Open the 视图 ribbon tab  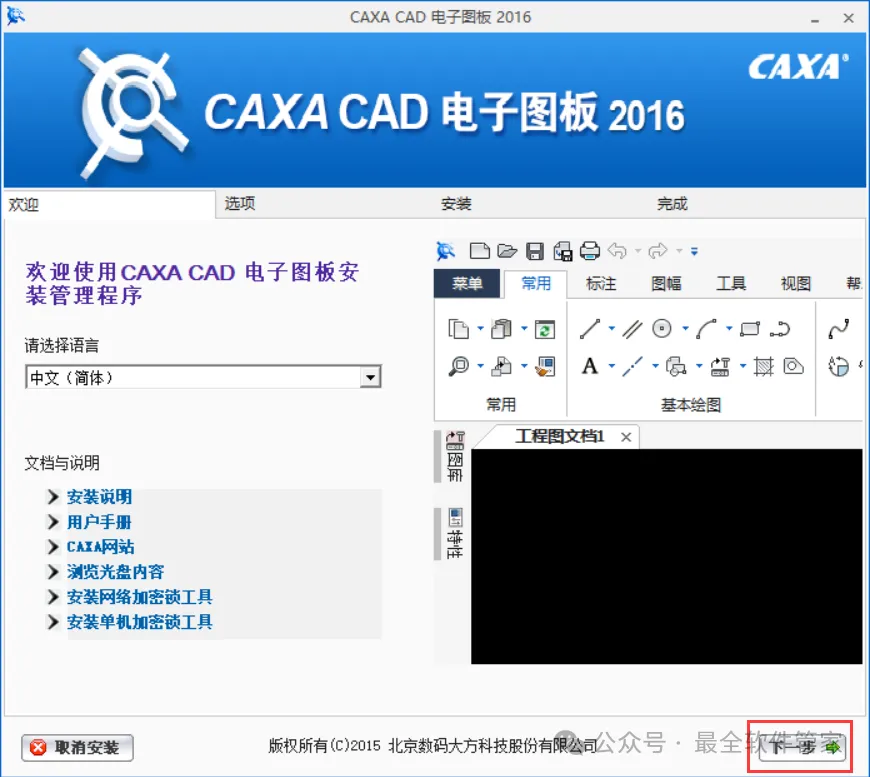coord(796,284)
